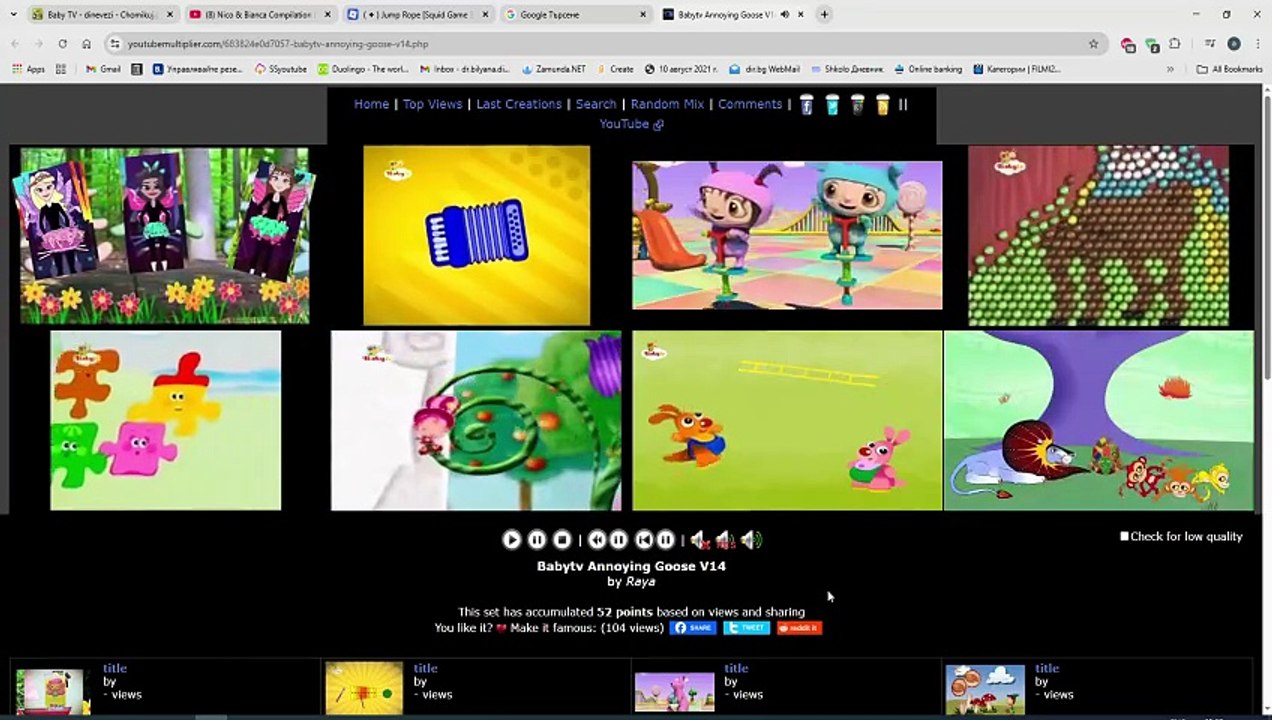
Task: Expand the bookmarks overflow chevron
Action: click(1170, 69)
